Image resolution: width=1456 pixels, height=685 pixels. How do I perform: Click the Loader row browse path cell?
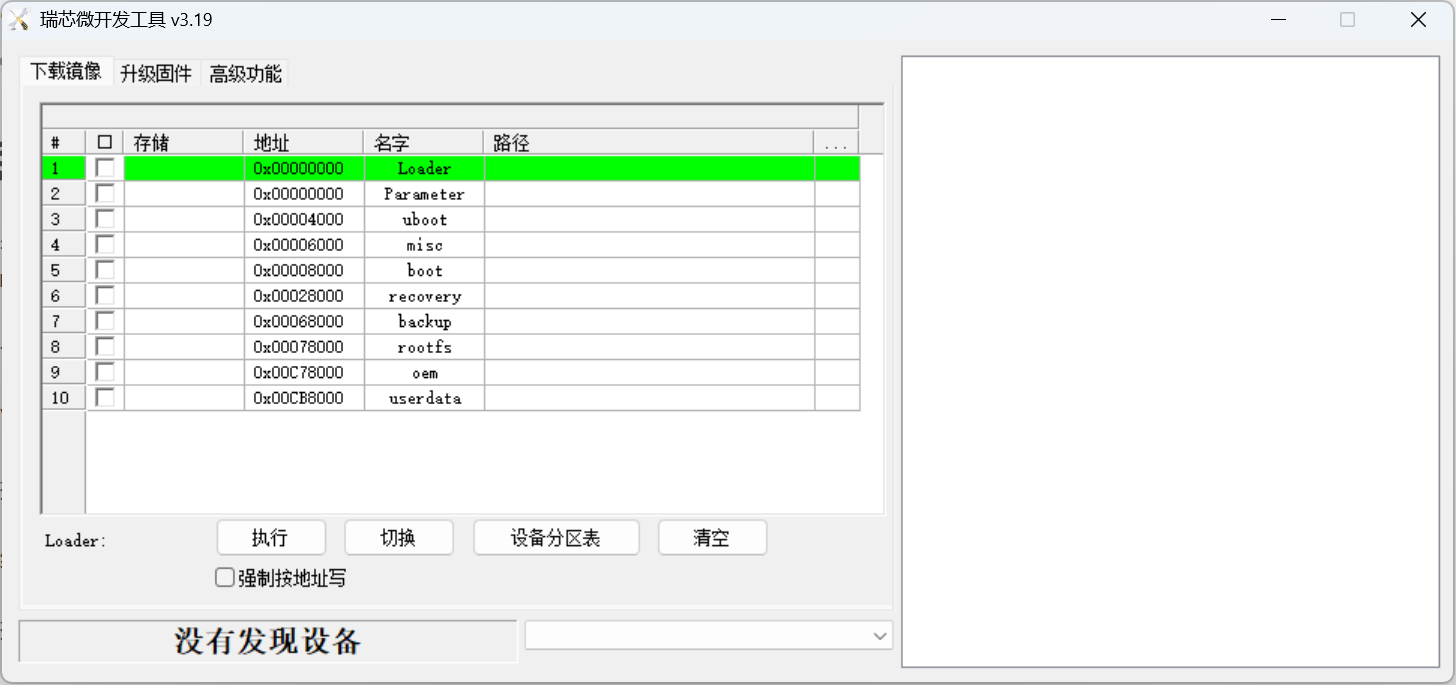[837, 169]
